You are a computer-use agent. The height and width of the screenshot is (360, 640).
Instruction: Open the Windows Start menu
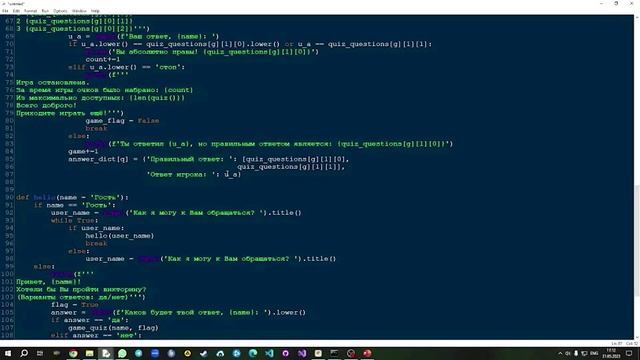pyautogui.click(x=8, y=353)
